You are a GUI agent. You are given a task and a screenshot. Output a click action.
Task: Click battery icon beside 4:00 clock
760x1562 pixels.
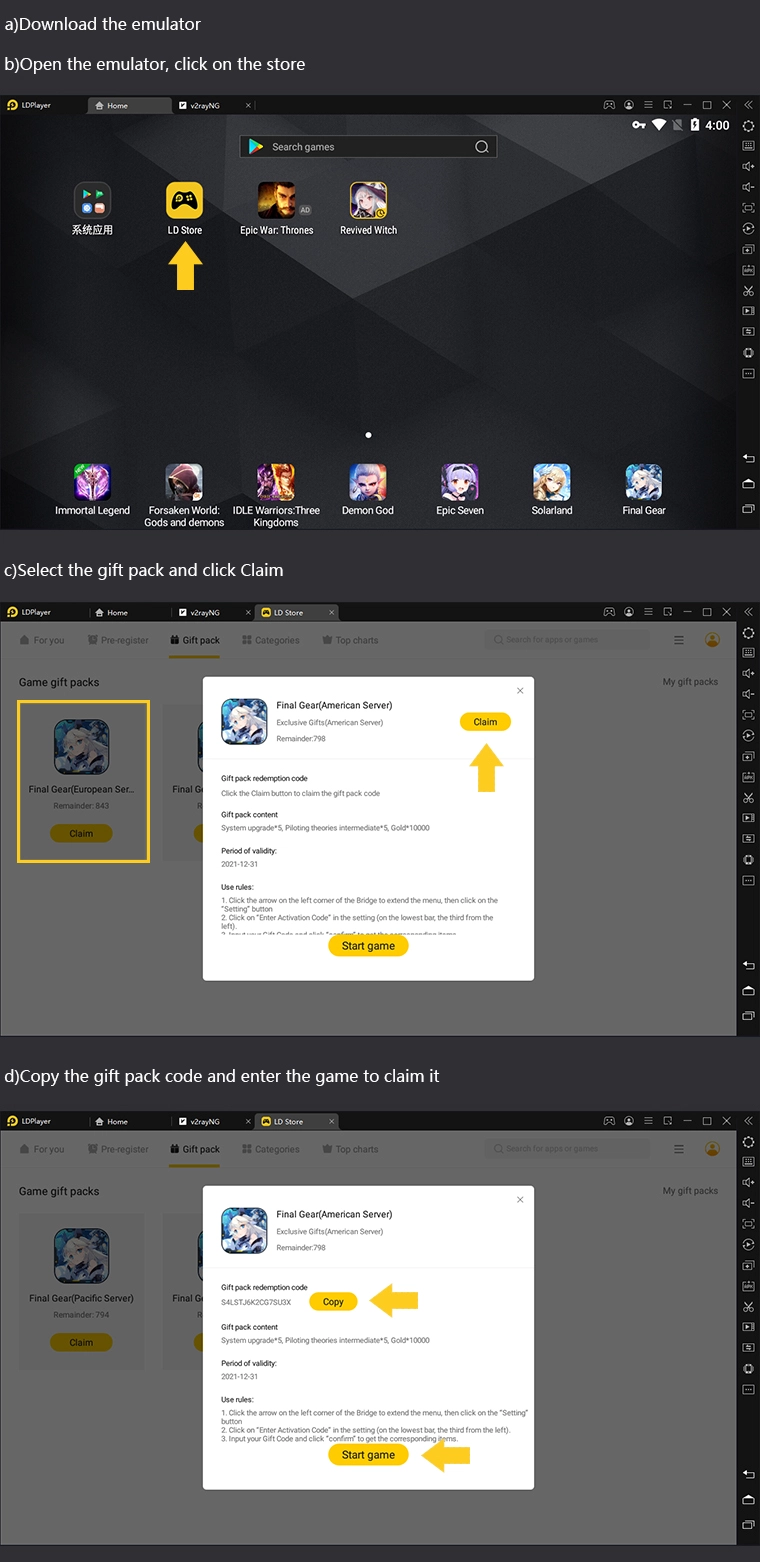click(x=695, y=125)
